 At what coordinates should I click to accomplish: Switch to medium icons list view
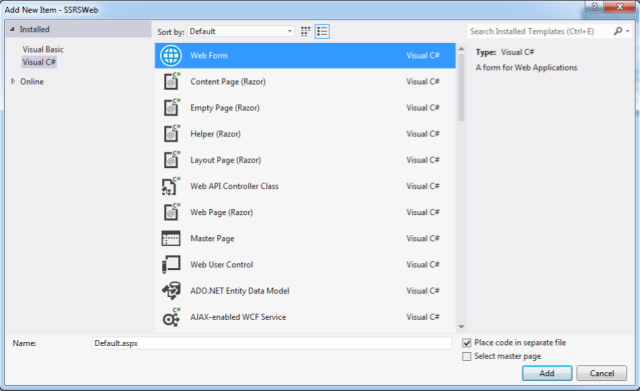click(x=322, y=31)
